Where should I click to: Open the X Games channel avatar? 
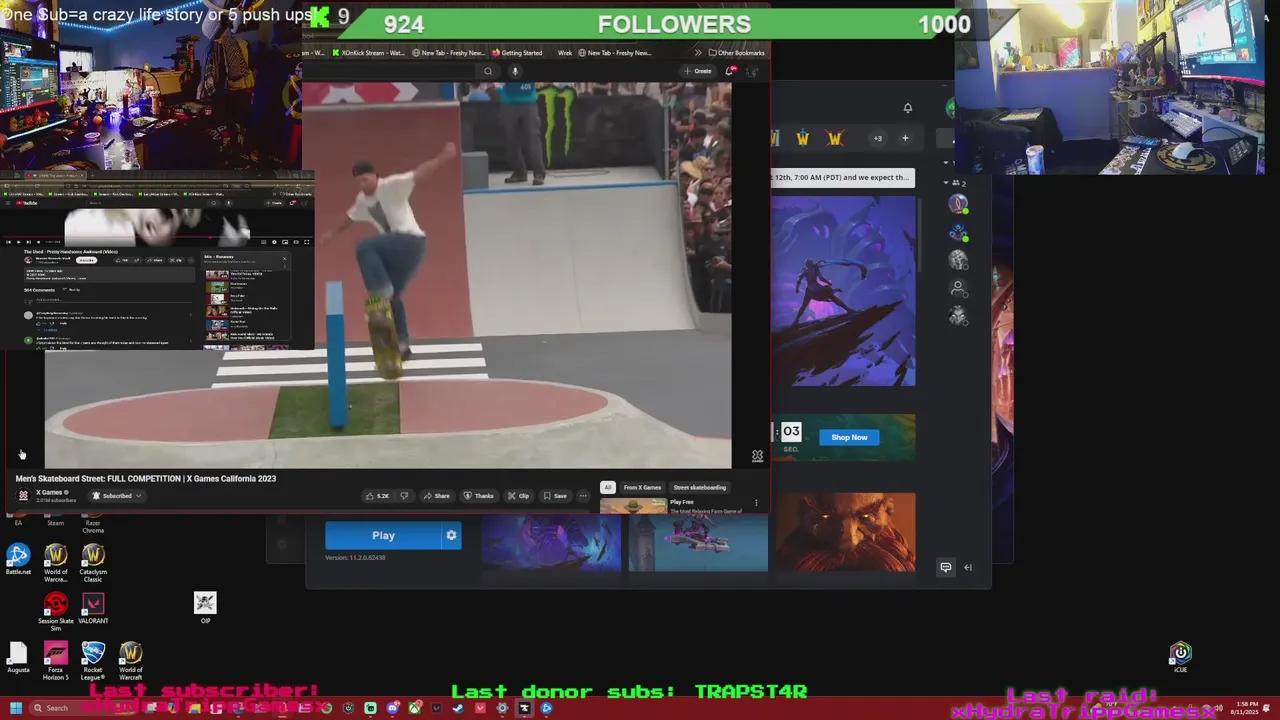pos(24,495)
